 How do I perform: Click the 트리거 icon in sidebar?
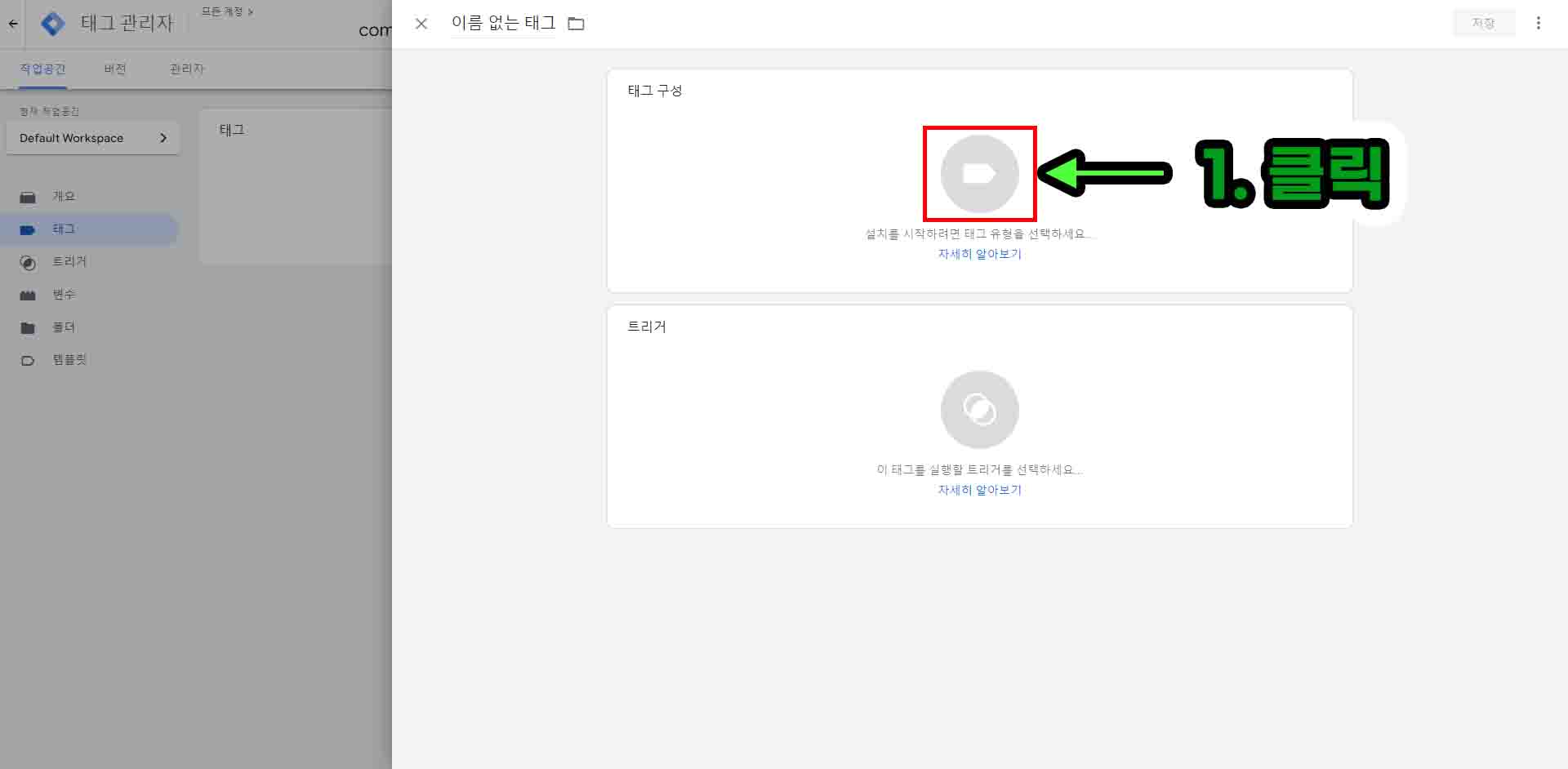tap(28, 263)
